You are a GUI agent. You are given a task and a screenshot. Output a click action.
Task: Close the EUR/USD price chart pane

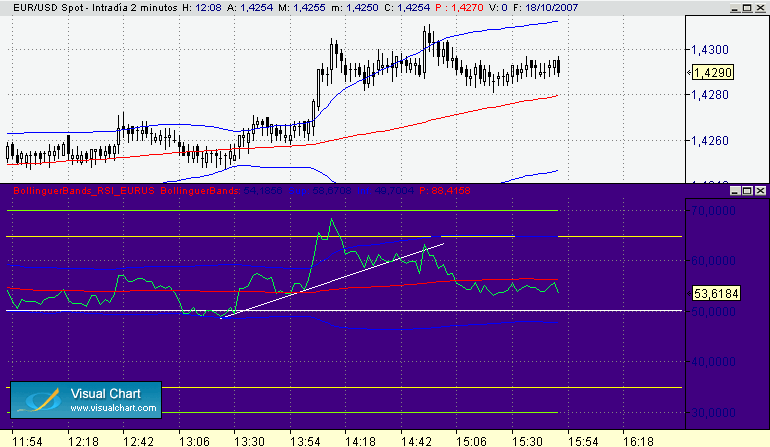point(760,8)
